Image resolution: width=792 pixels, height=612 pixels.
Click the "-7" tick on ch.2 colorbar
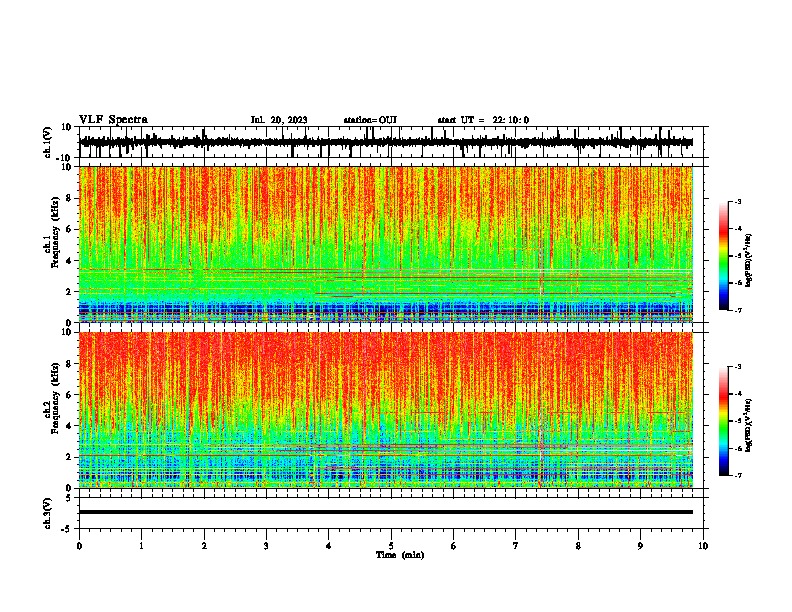click(x=737, y=475)
